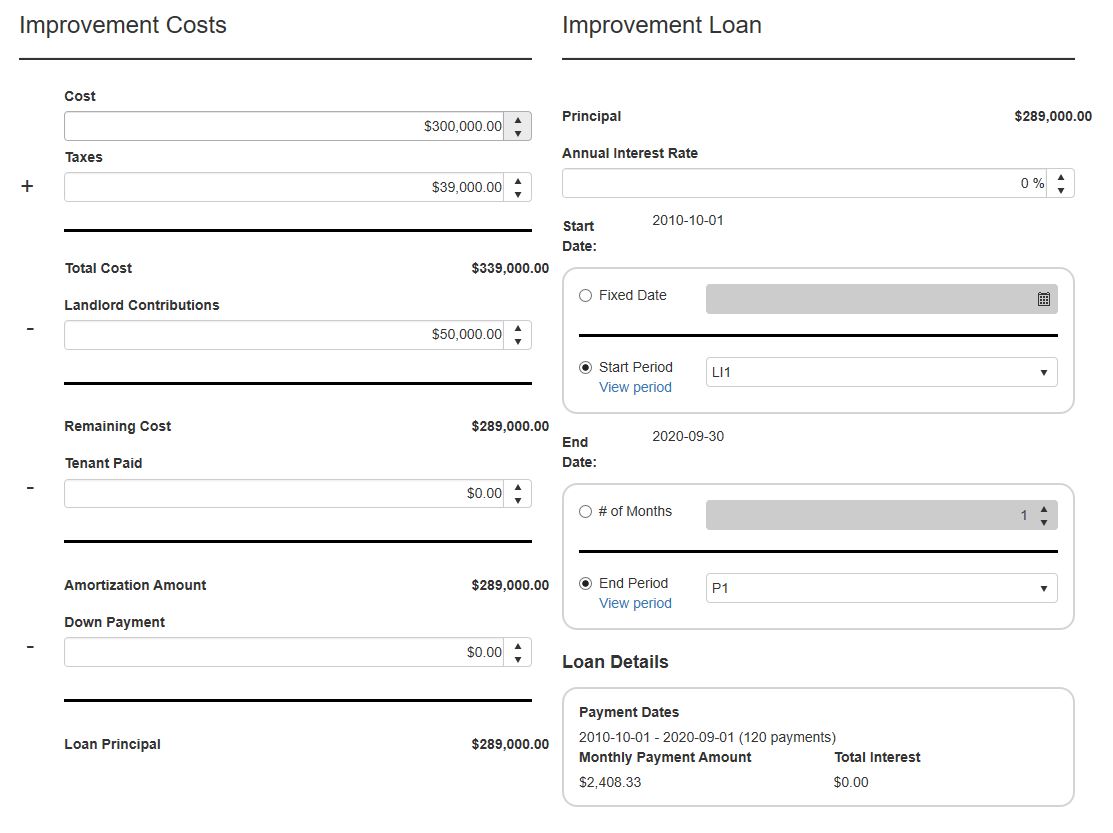Choose the # of Months radio button

pyautogui.click(x=586, y=512)
